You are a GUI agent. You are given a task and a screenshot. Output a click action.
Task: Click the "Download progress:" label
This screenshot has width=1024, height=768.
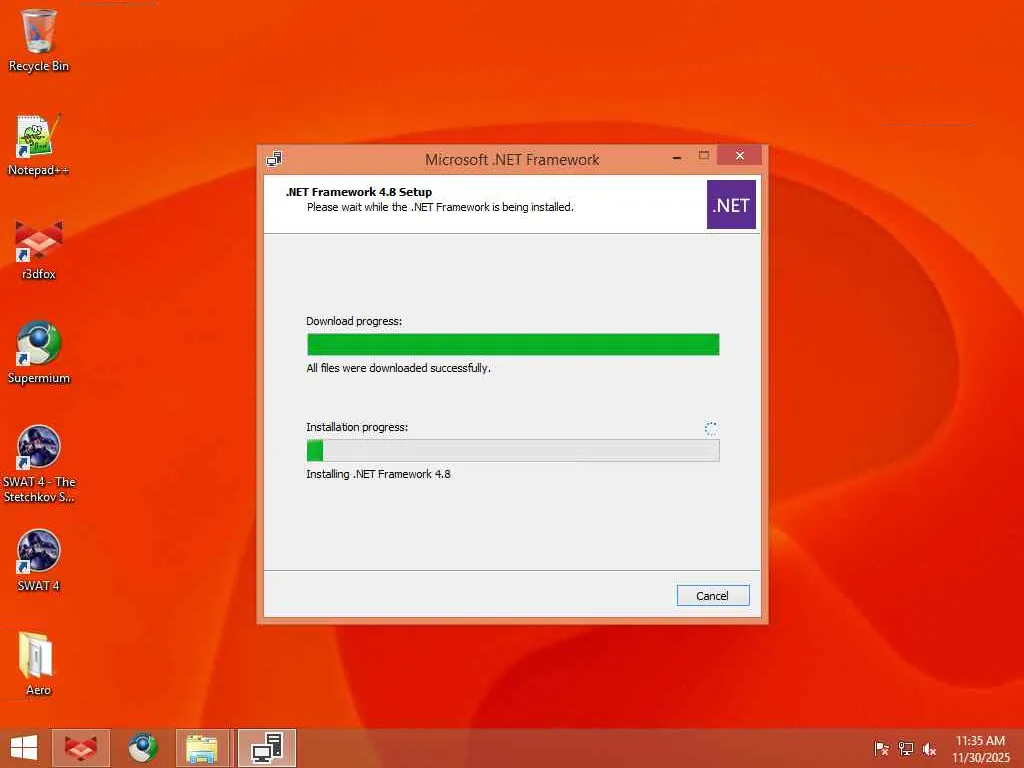354,321
